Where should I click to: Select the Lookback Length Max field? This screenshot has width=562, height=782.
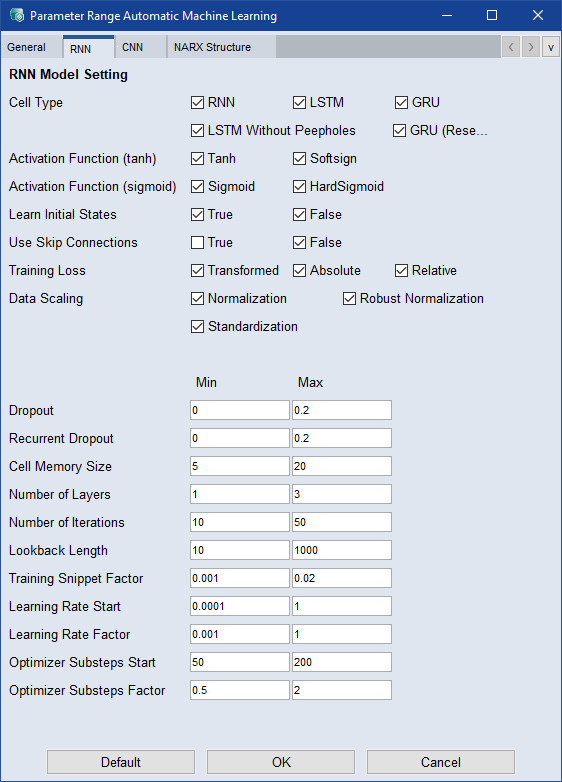pyautogui.click(x=342, y=550)
